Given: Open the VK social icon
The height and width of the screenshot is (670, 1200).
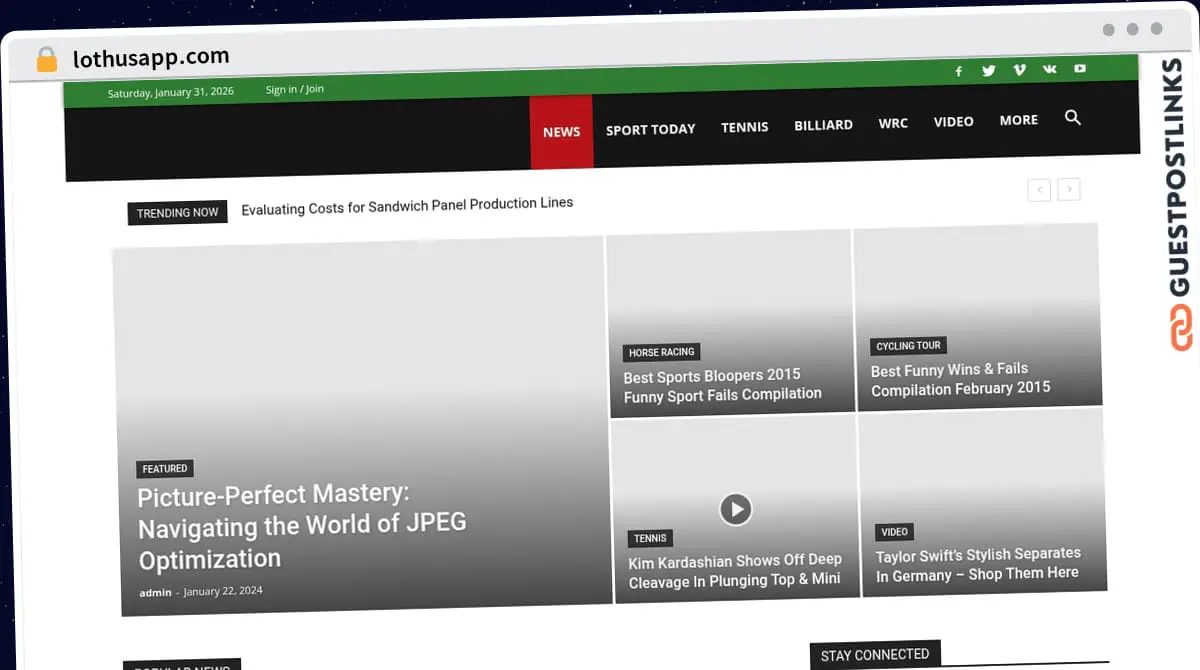Looking at the screenshot, I should [1049, 68].
